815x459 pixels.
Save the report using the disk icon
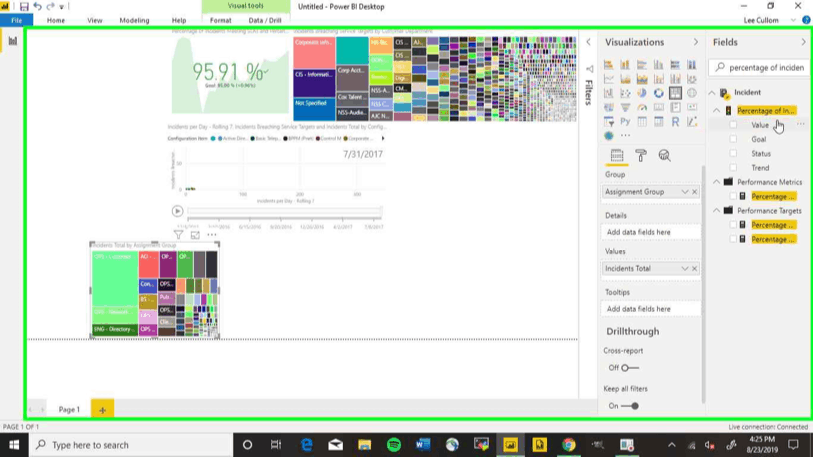point(24,7)
